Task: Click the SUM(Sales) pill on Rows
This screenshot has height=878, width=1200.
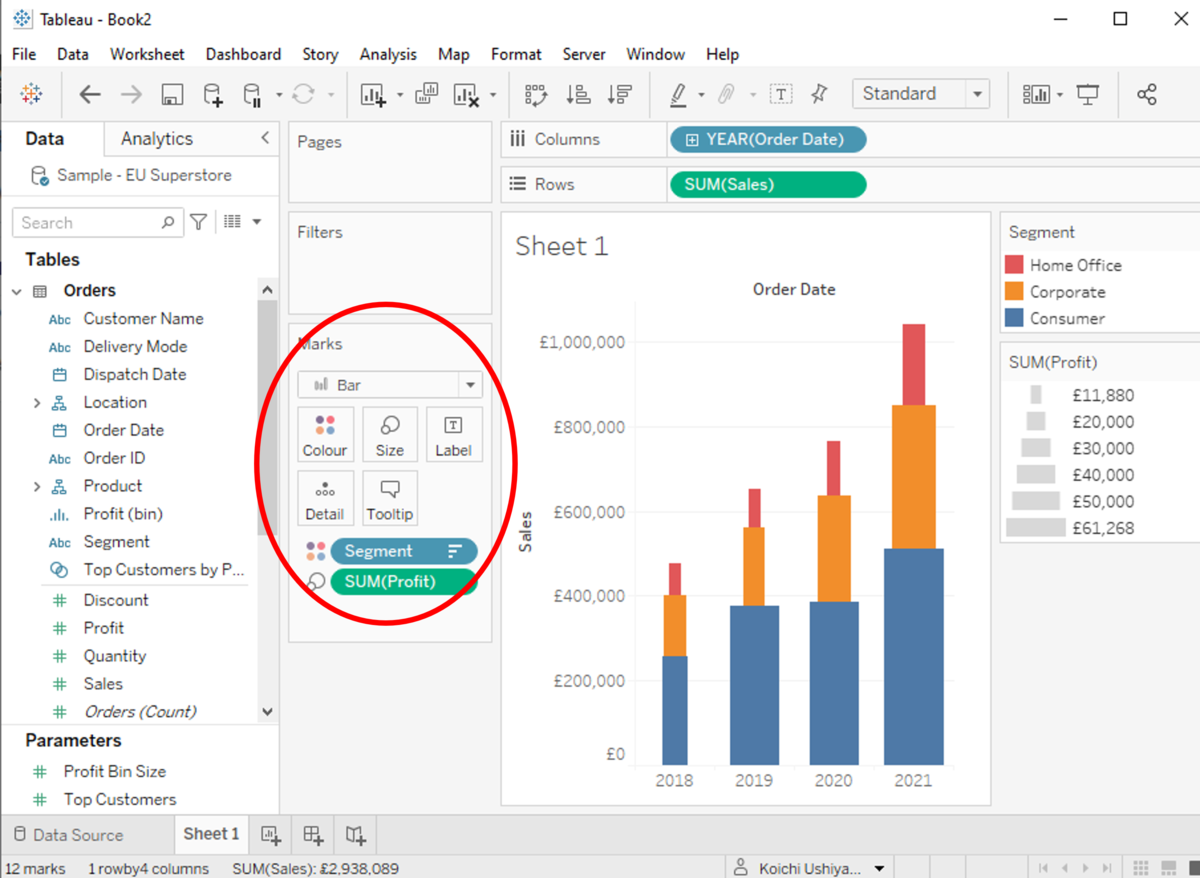Action: [768, 184]
